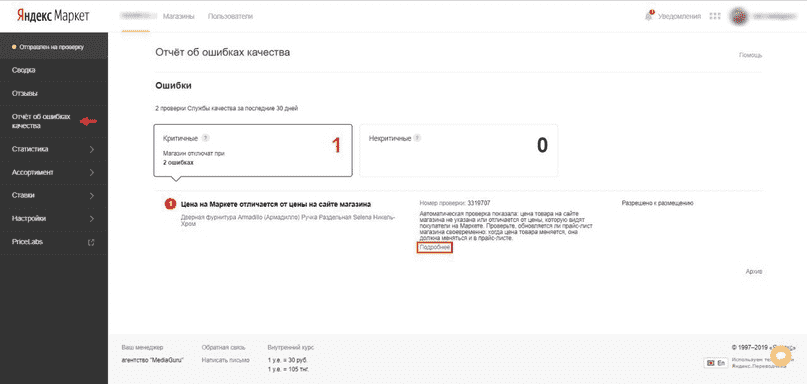807x384 pixels.
Task: Select Сводка in the sidebar
Action: (54, 70)
